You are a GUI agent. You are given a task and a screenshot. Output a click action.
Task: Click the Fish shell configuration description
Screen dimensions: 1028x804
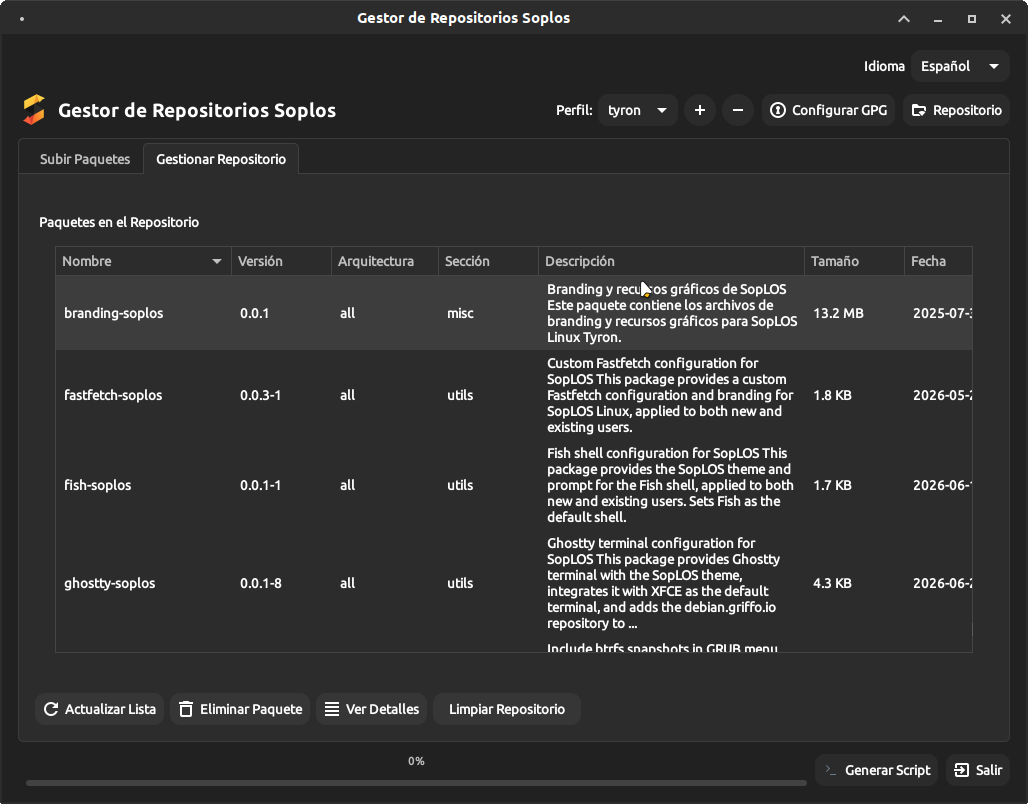pyautogui.click(x=671, y=485)
